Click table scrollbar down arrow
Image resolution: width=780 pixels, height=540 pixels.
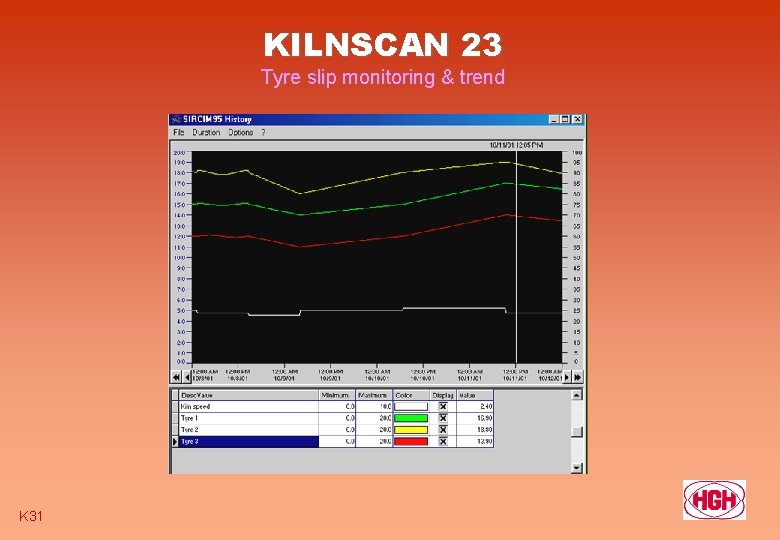[577, 467]
